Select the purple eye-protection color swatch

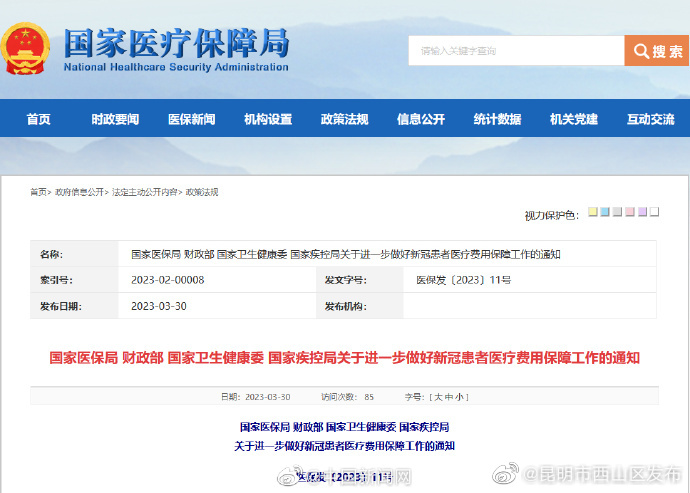642,212
